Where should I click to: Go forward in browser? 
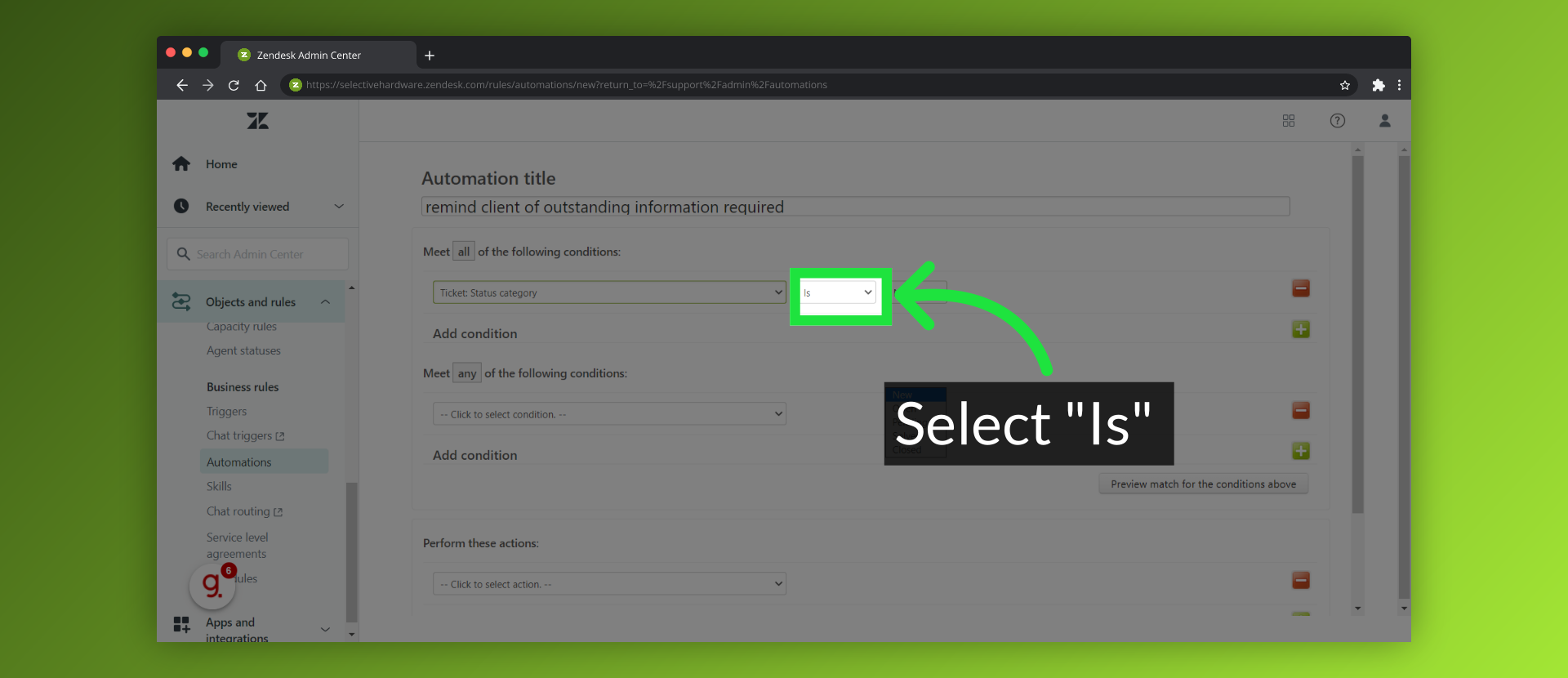(x=207, y=85)
